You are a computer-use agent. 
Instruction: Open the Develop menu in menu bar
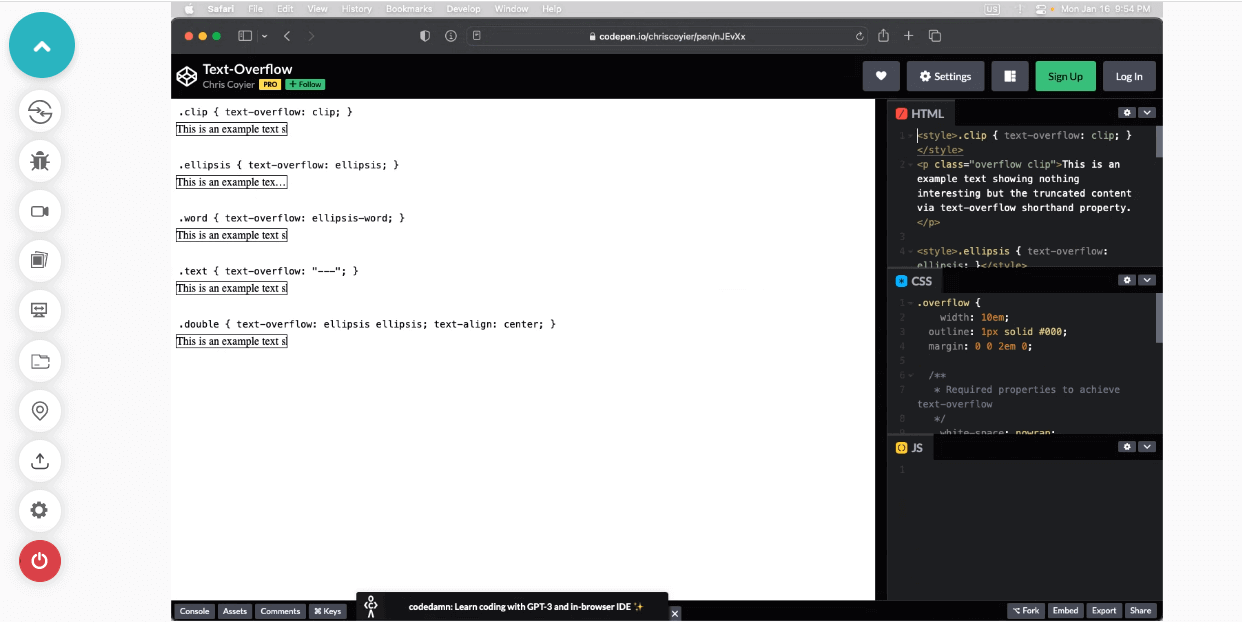point(463,9)
